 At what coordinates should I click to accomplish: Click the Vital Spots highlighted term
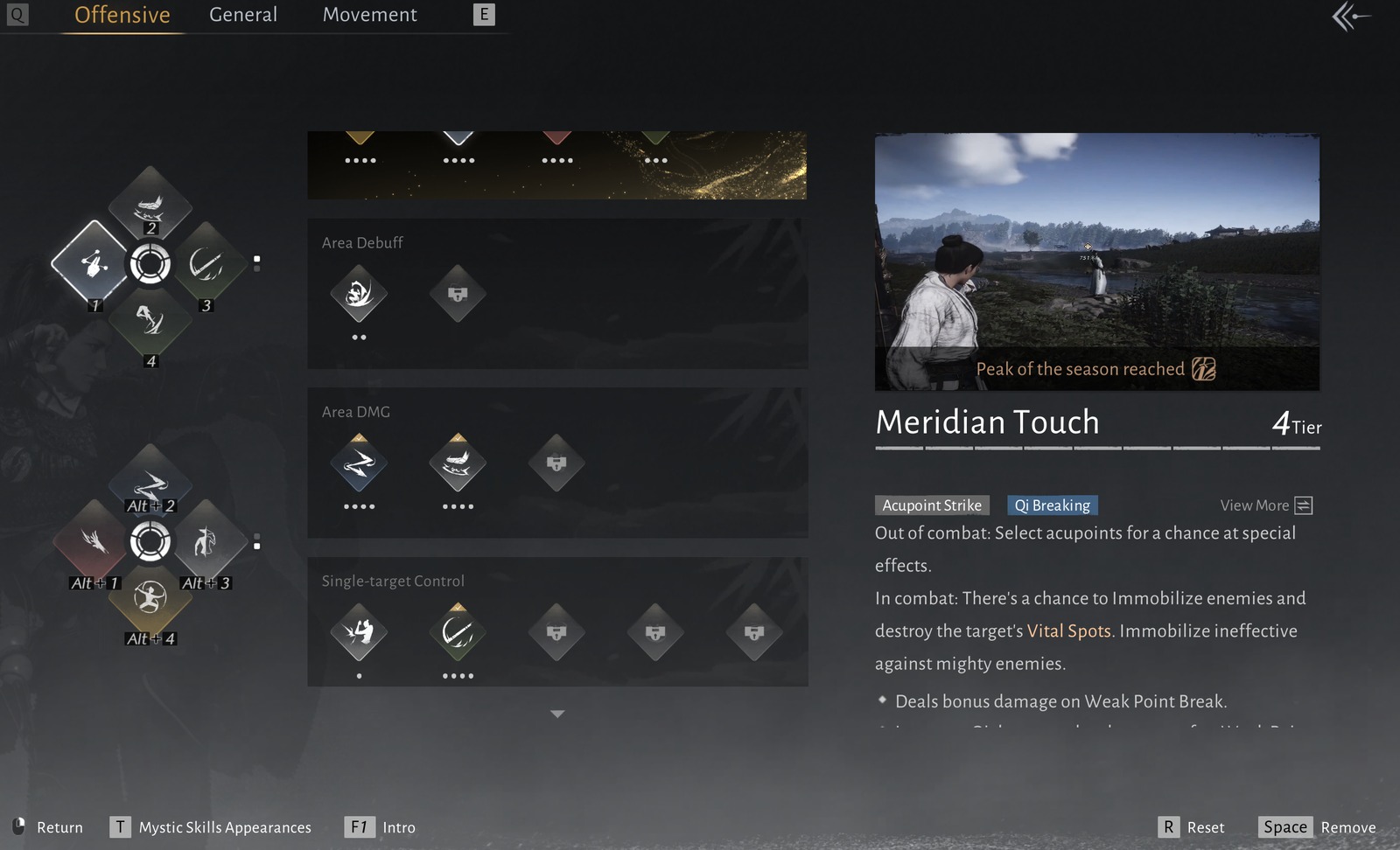coord(1068,631)
